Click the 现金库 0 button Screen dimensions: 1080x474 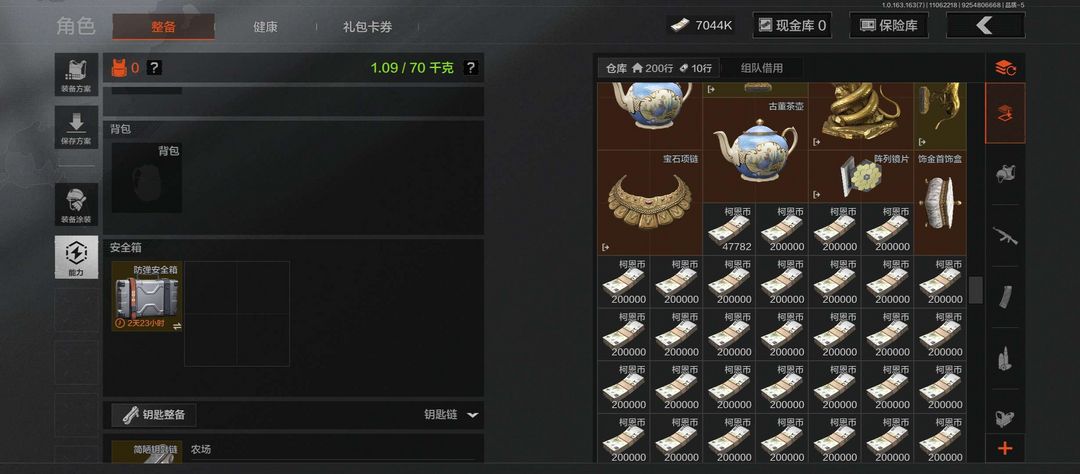pos(792,25)
